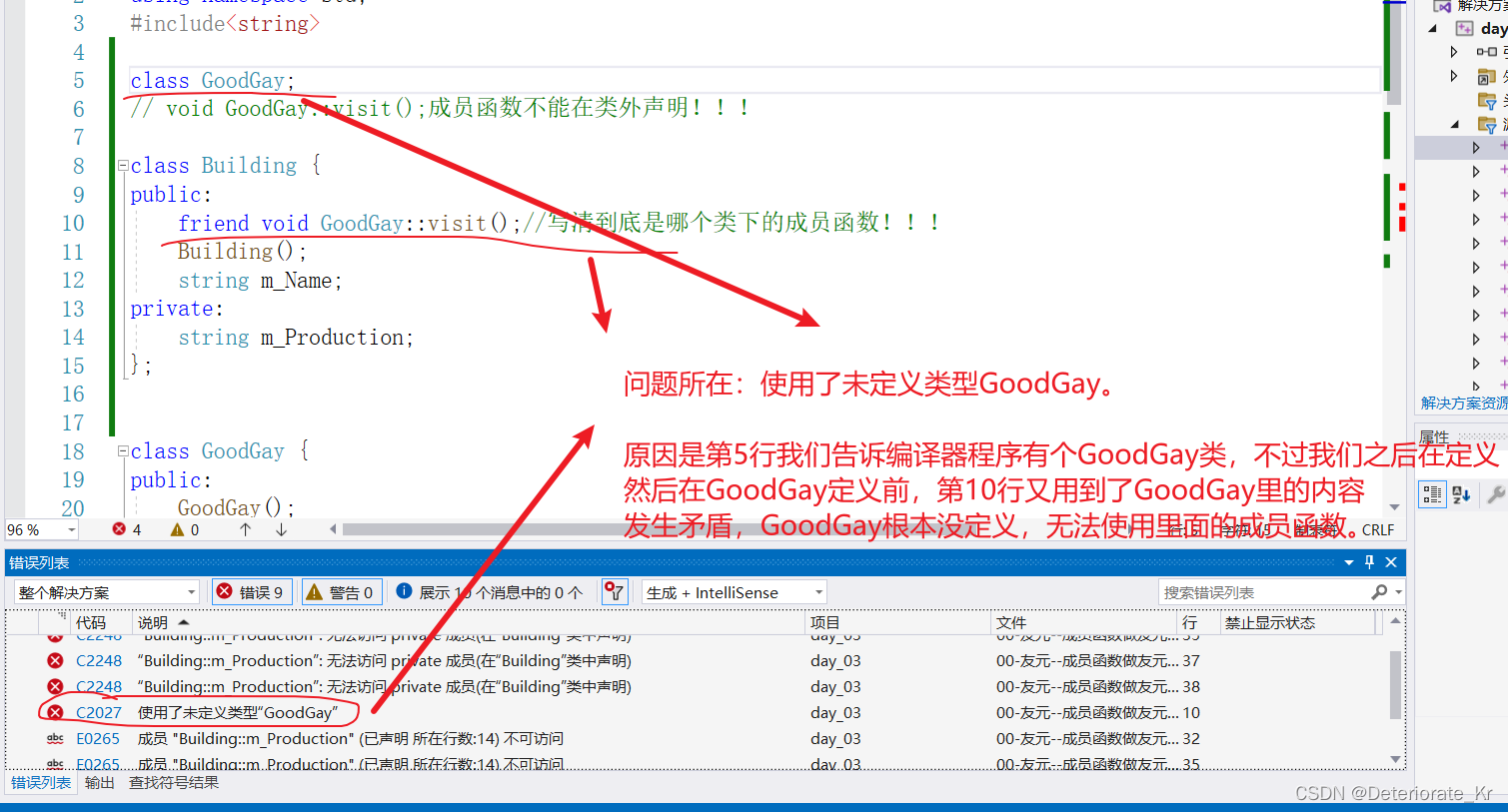Switch to the 查找符号结果 bottom tab
1508x812 pixels.
click(174, 782)
